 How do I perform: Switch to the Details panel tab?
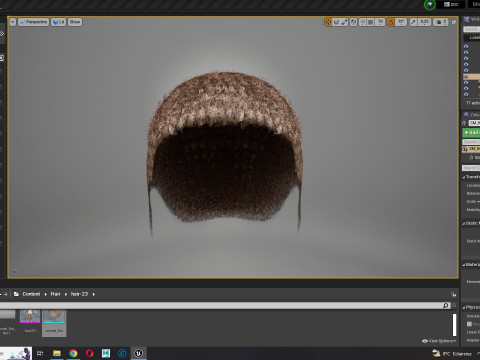click(x=472, y=115)
